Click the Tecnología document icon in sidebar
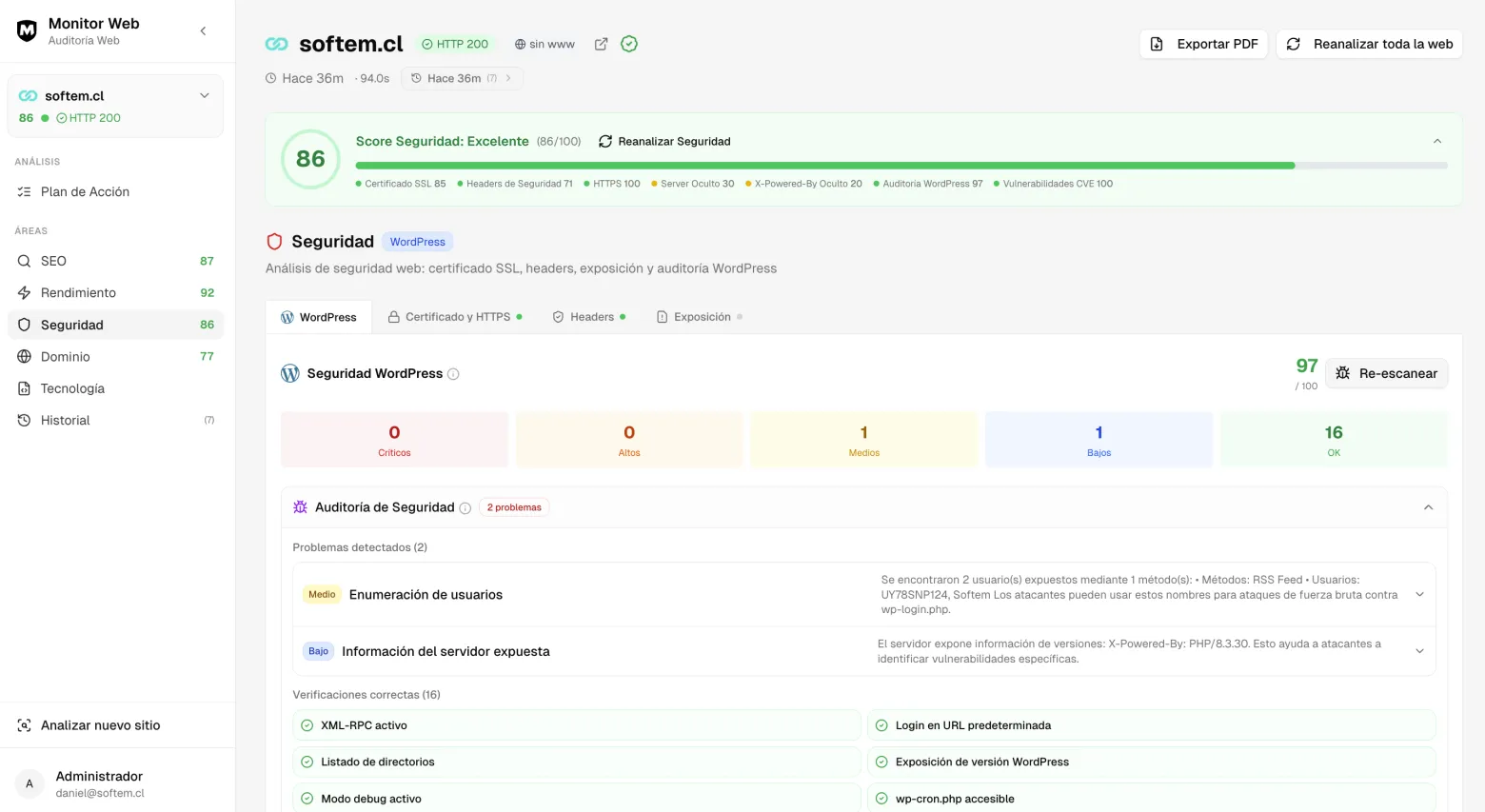The width and height of the screenshot is (1485, 812). [x=24, y=388]
